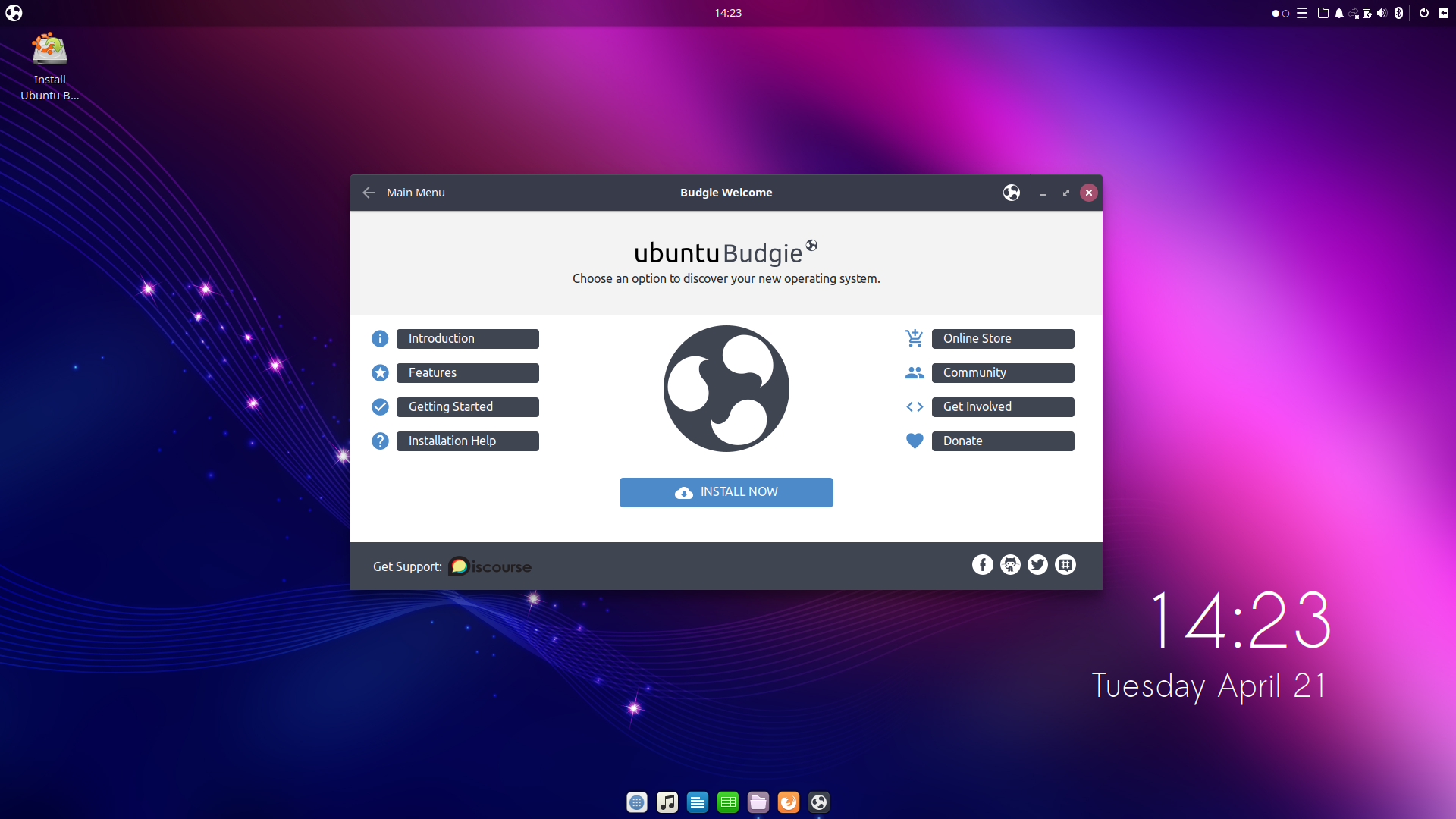Open the Budgie applications menu
The width and height of the screenshot is (1456, 819).
click(x=14, y=13)
